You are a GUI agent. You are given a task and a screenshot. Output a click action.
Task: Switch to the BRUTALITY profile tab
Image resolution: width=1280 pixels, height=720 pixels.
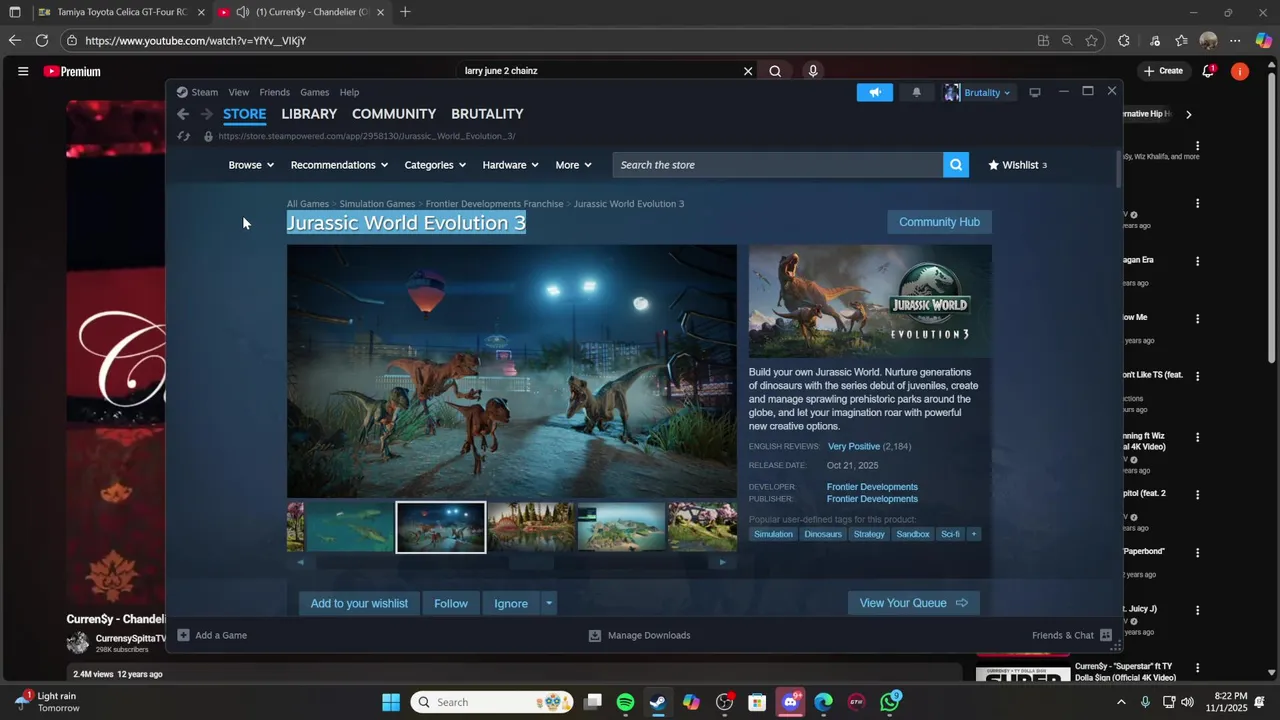pos(487,114)
